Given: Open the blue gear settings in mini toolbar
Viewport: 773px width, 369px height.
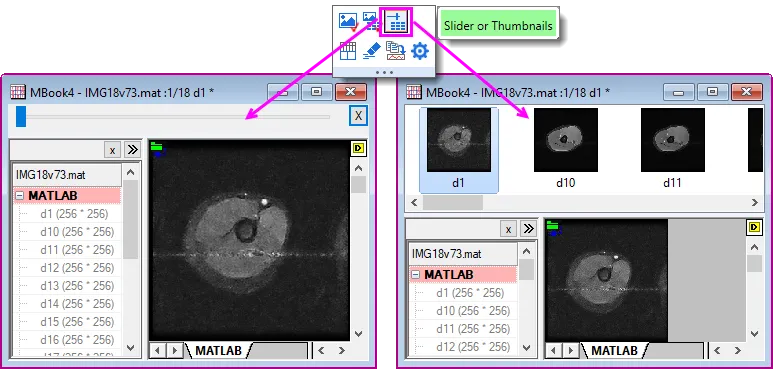Looking at the screenshot, I should click(x=420, y=51).
